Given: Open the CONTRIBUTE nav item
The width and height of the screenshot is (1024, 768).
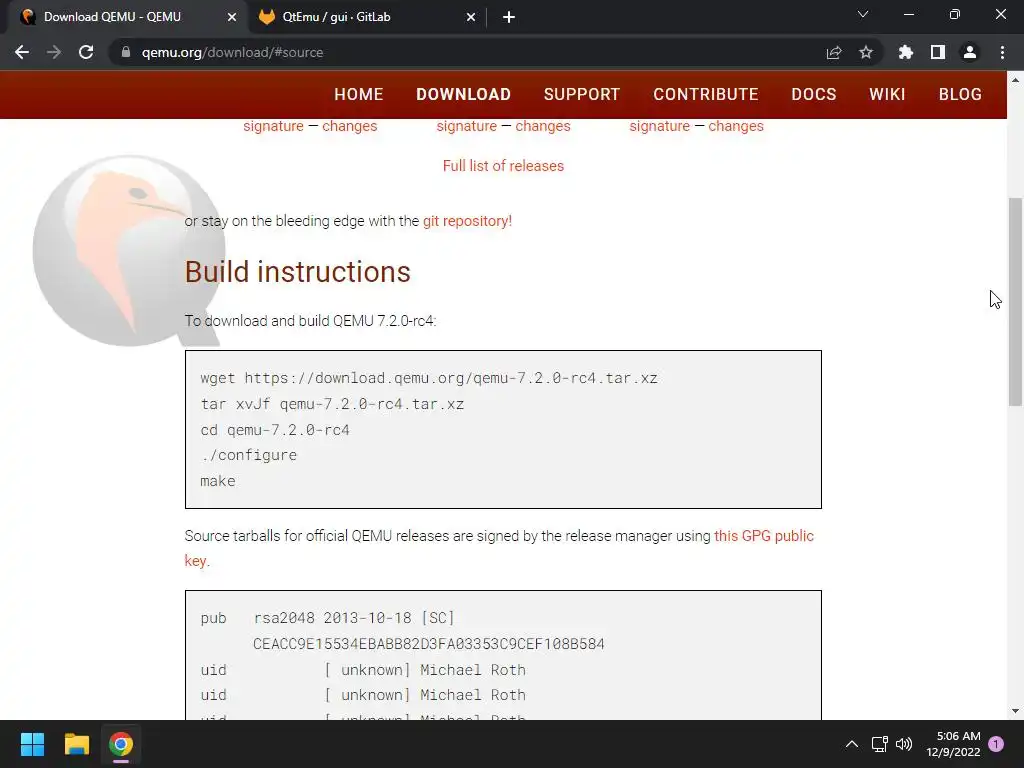Looking at the screenshot, I should point(706,94).
